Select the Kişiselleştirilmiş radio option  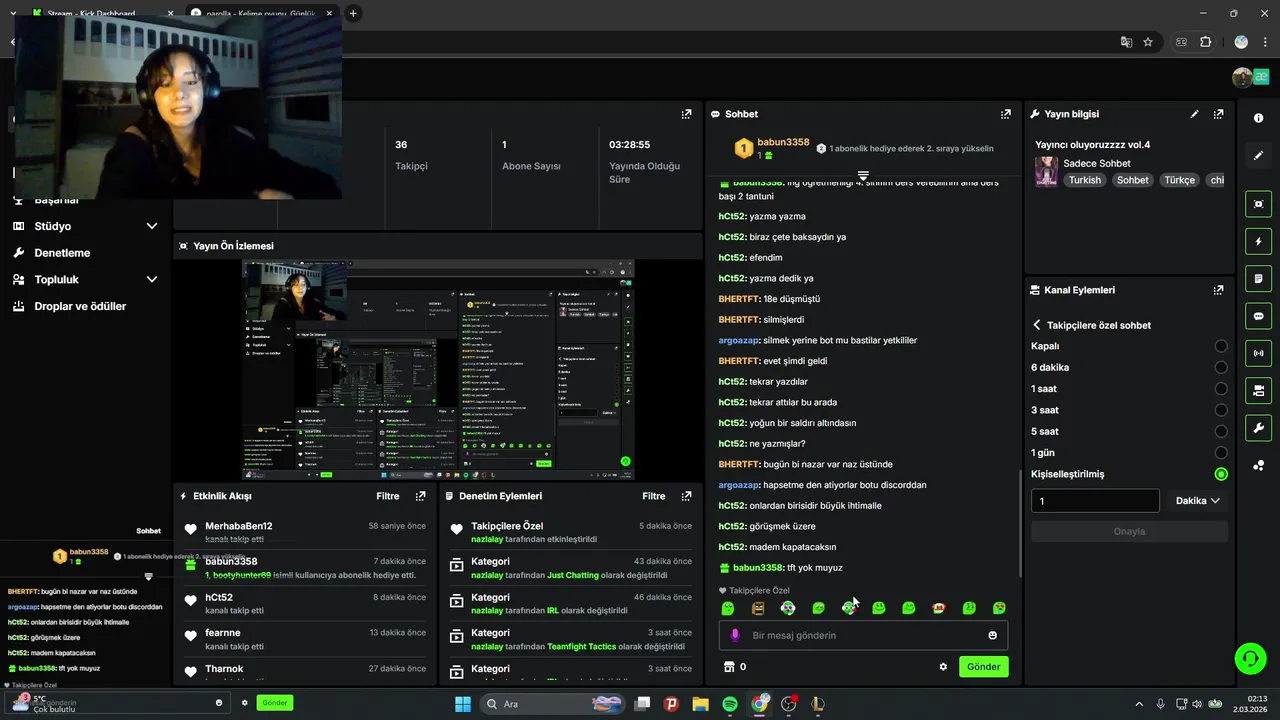pyautogui.click(x=1221, y=474)
